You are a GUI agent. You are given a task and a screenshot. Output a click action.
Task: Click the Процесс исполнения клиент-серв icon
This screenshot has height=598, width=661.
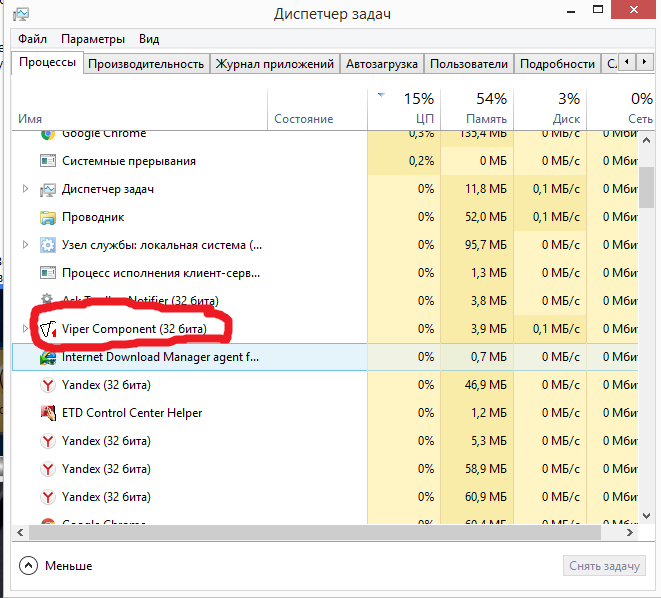coord(48,273)
